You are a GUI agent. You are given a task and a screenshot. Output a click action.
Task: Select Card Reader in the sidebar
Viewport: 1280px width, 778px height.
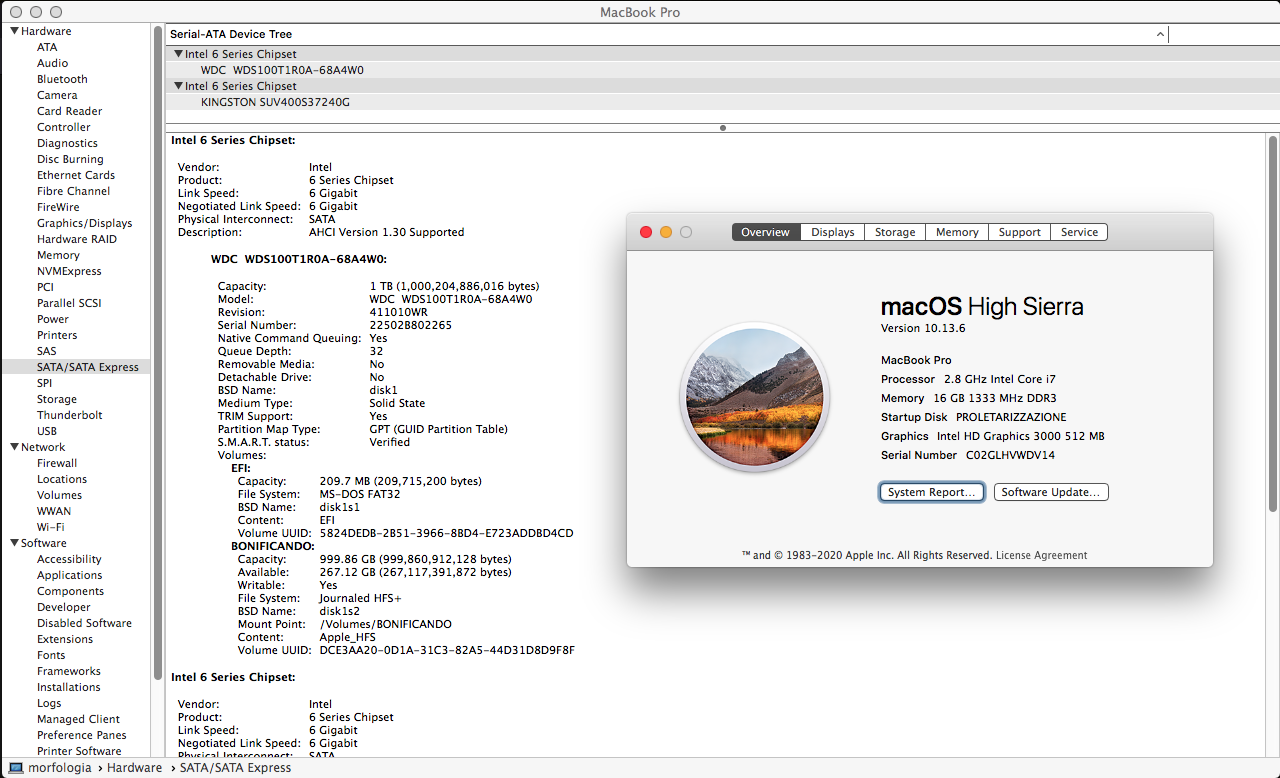coord(70,111)
